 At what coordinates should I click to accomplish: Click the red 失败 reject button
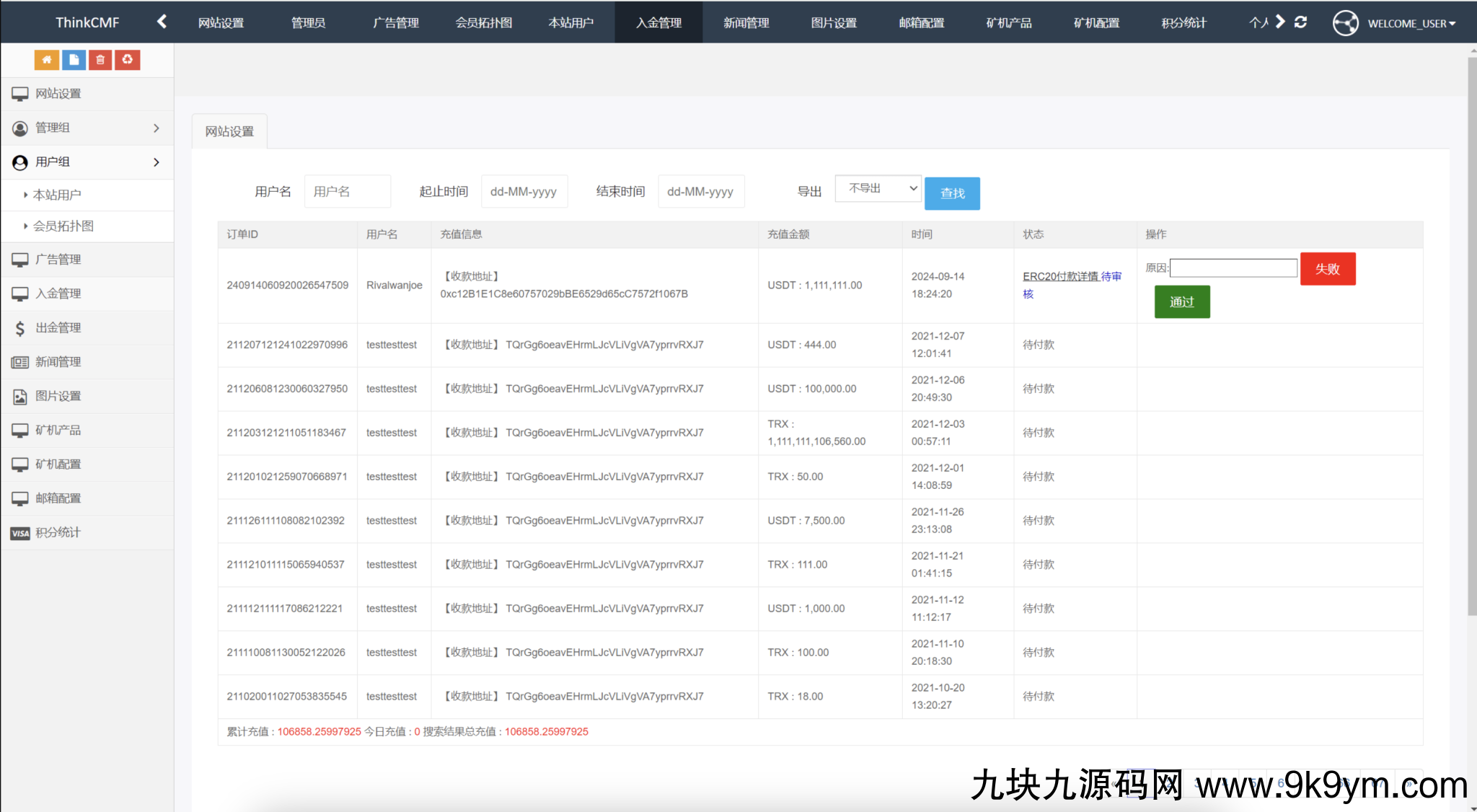pos(1327,269)
